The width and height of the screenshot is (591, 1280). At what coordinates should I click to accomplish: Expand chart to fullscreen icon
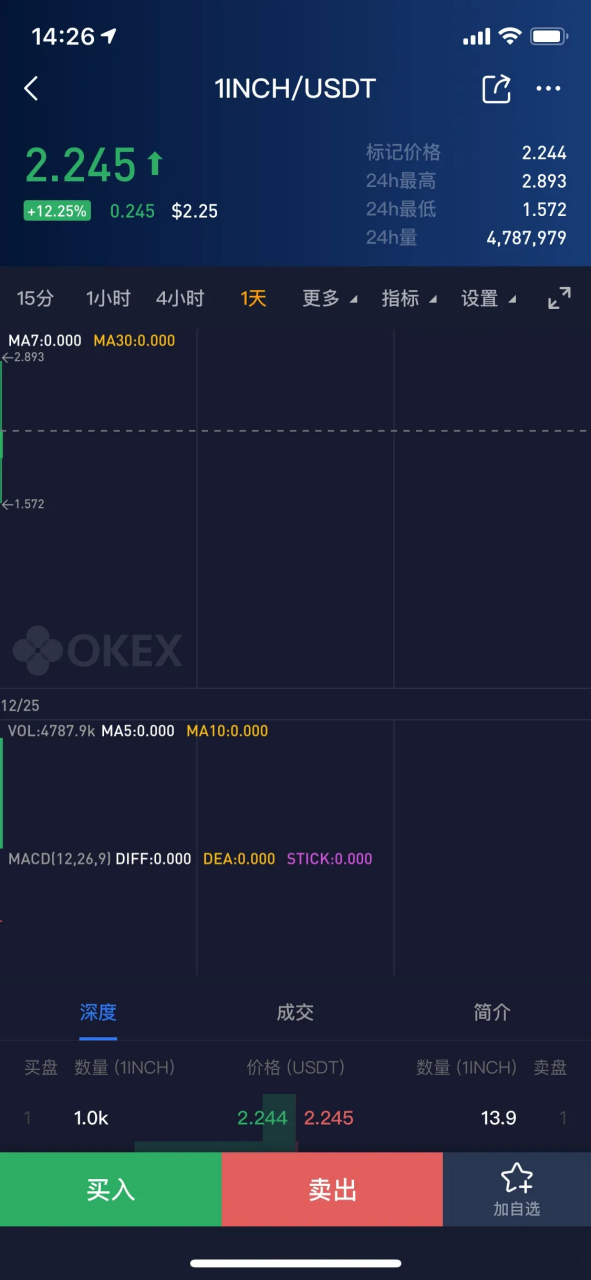(560, 297)
